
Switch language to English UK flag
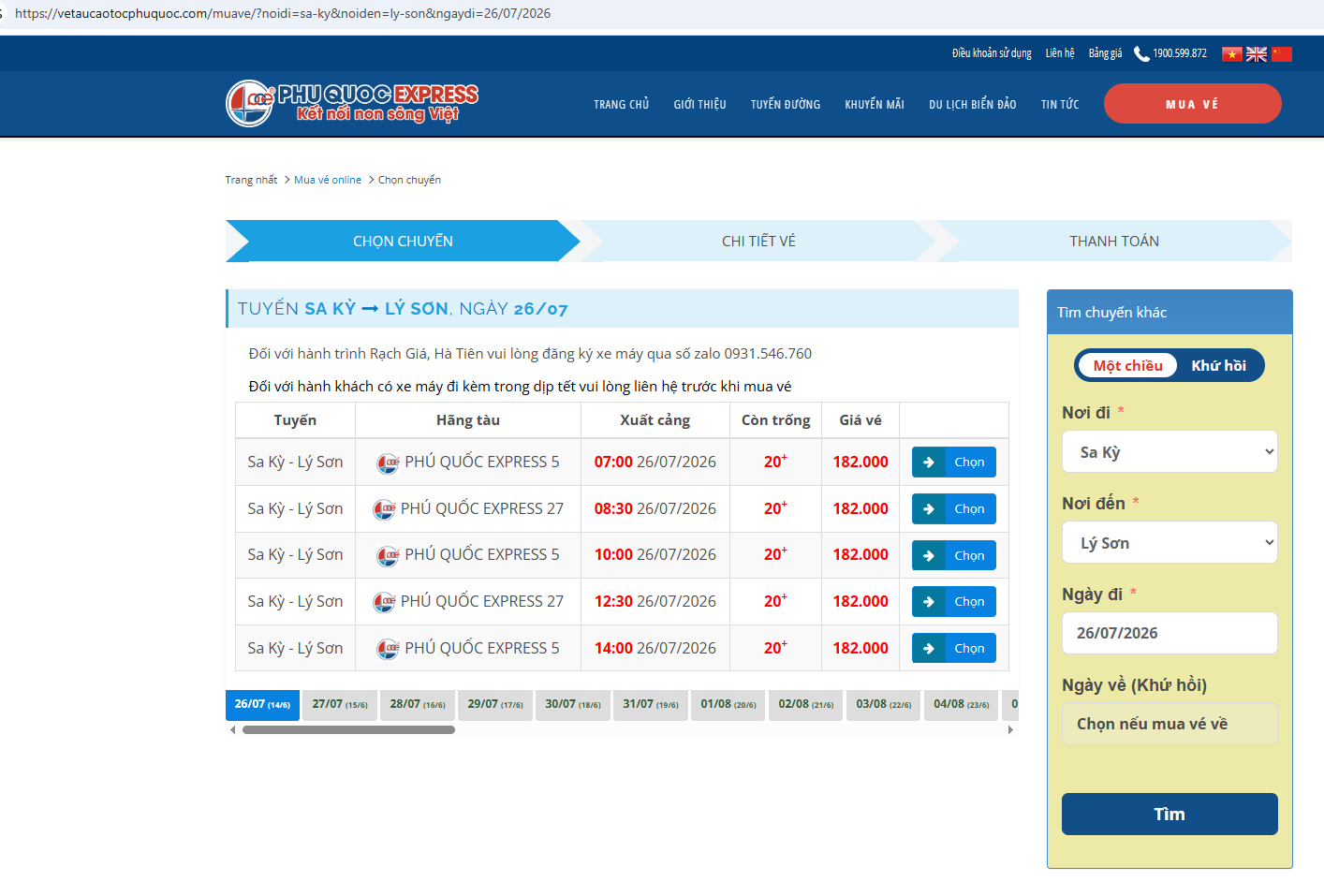pos(1257,54)
